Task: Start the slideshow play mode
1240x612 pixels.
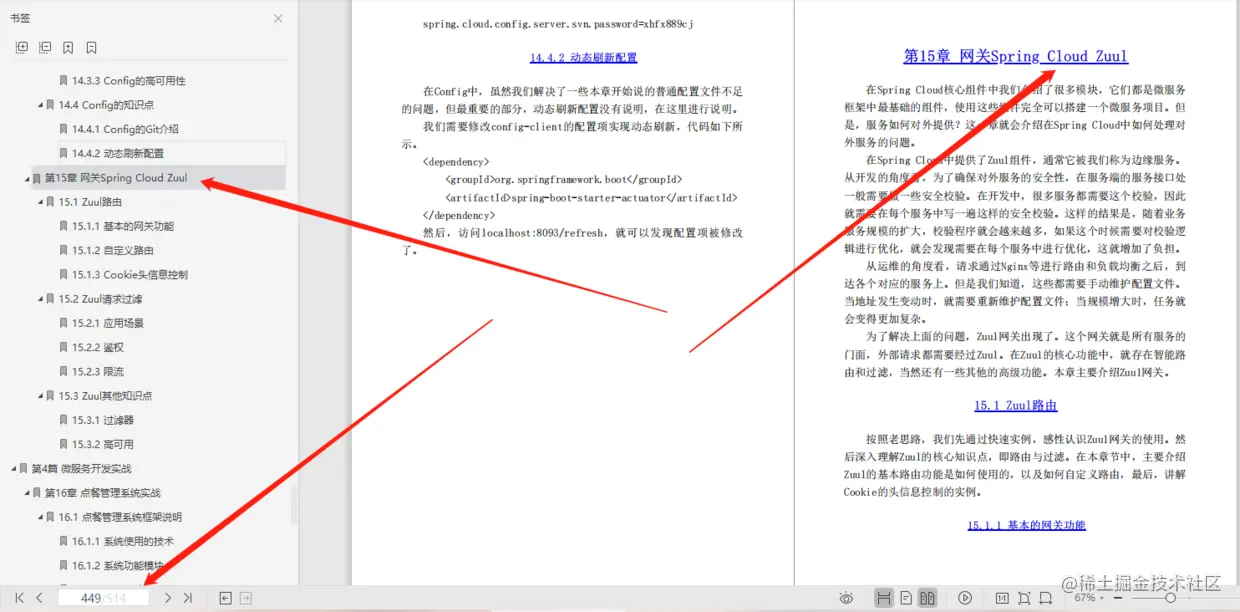Action: (965, 598)
